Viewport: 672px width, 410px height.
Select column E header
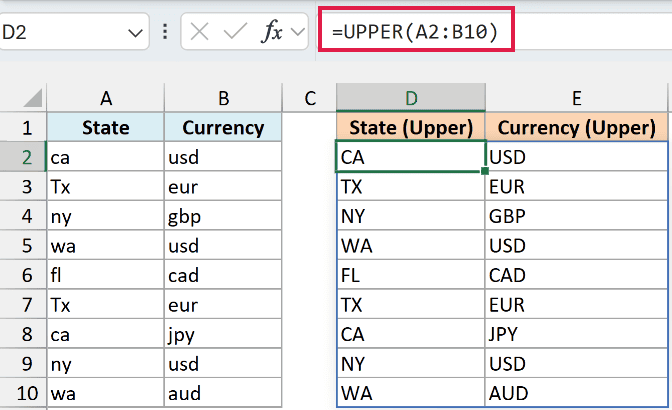point(576,98)
